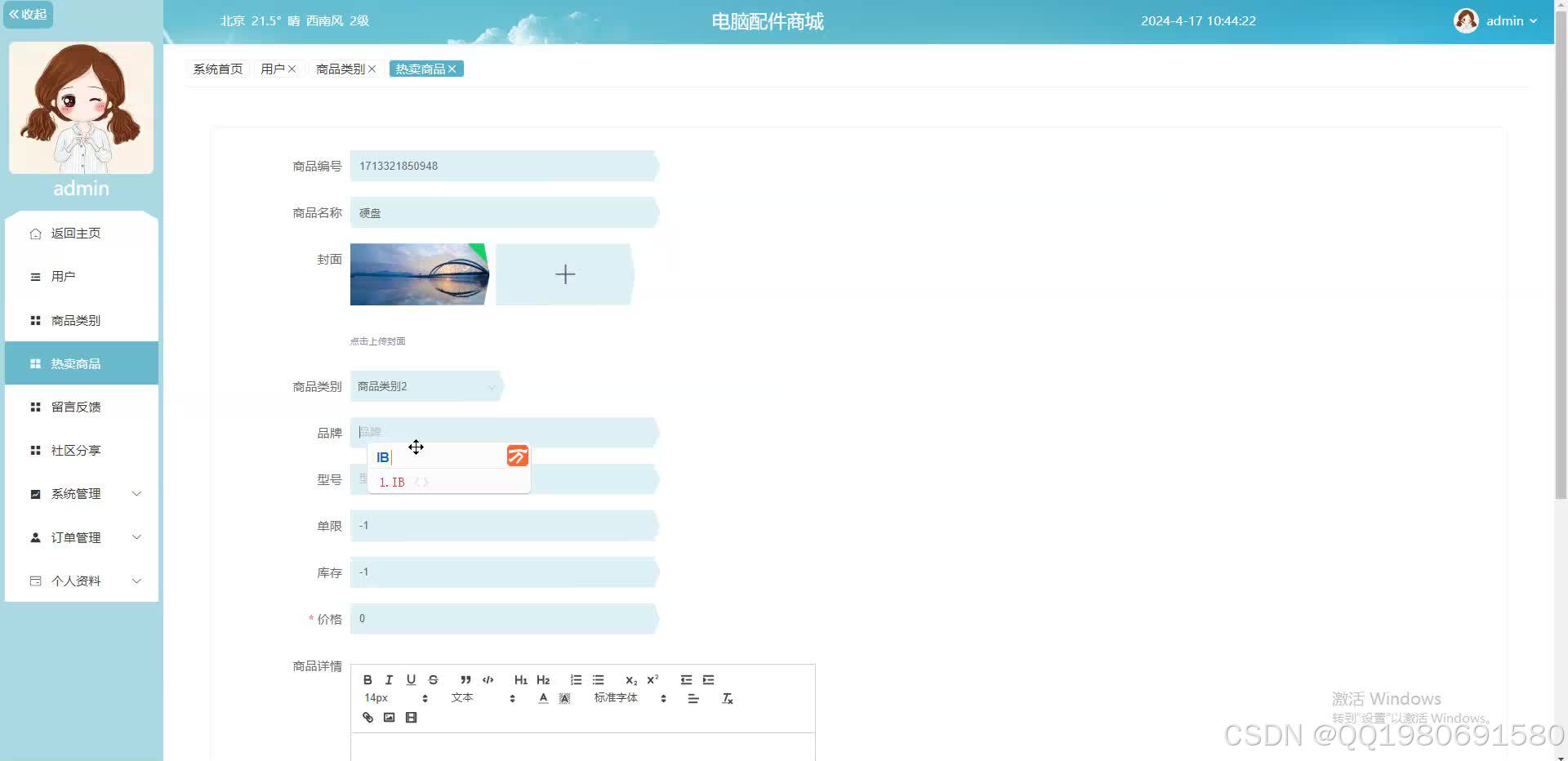The height and width of the screenshot is (761, 1568).
Task: Clear text formatting in editor
Action: (727, 698)
